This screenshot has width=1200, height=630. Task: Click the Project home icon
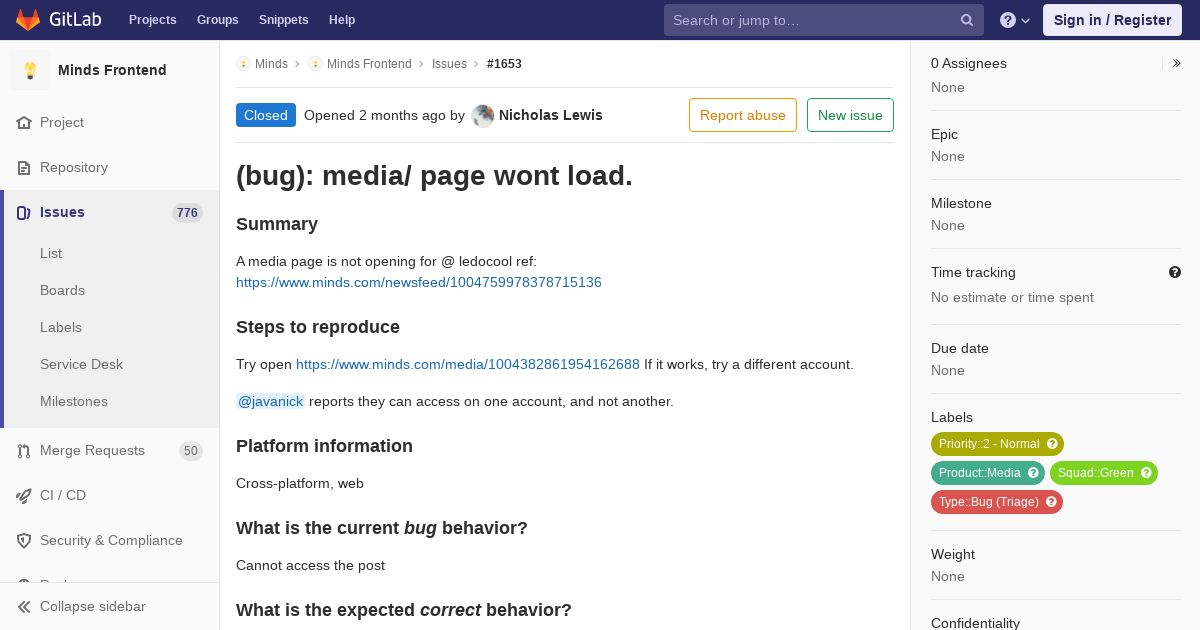tap(24, 122)
